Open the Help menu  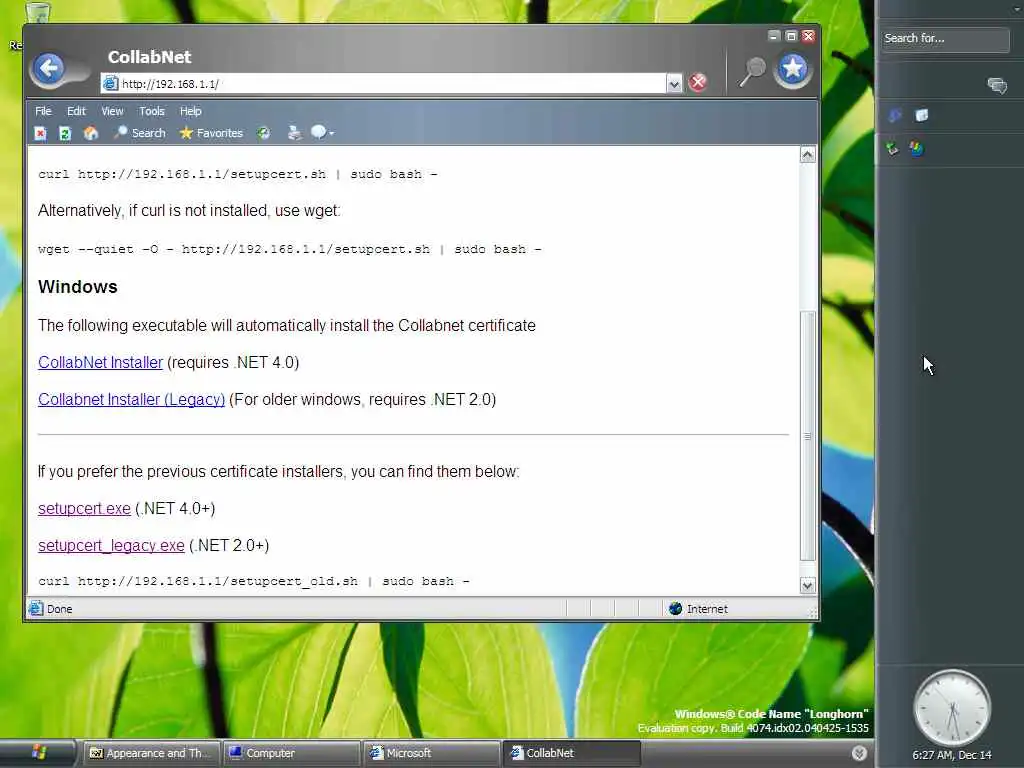point(191,111)
